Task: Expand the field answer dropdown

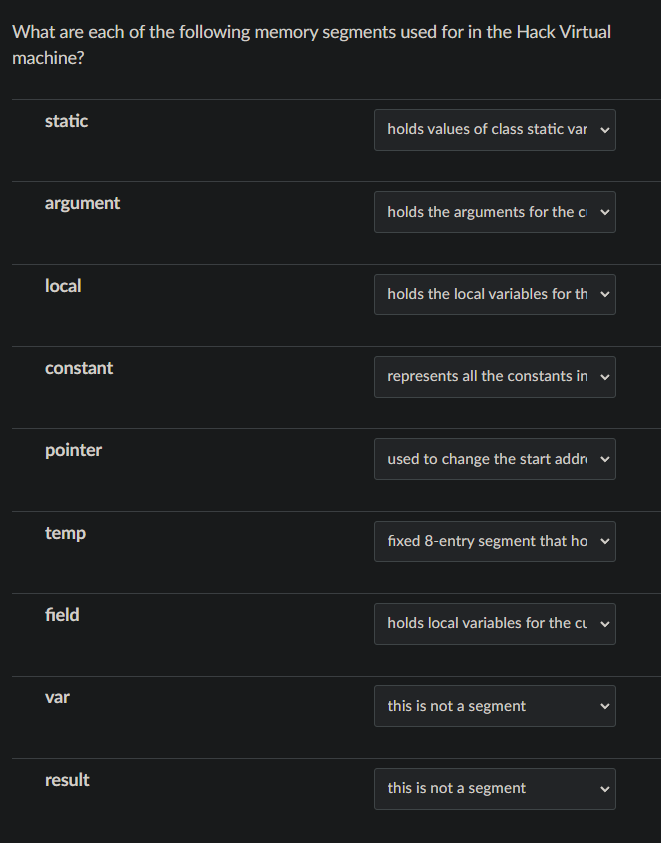Action: tap(494, 623)
